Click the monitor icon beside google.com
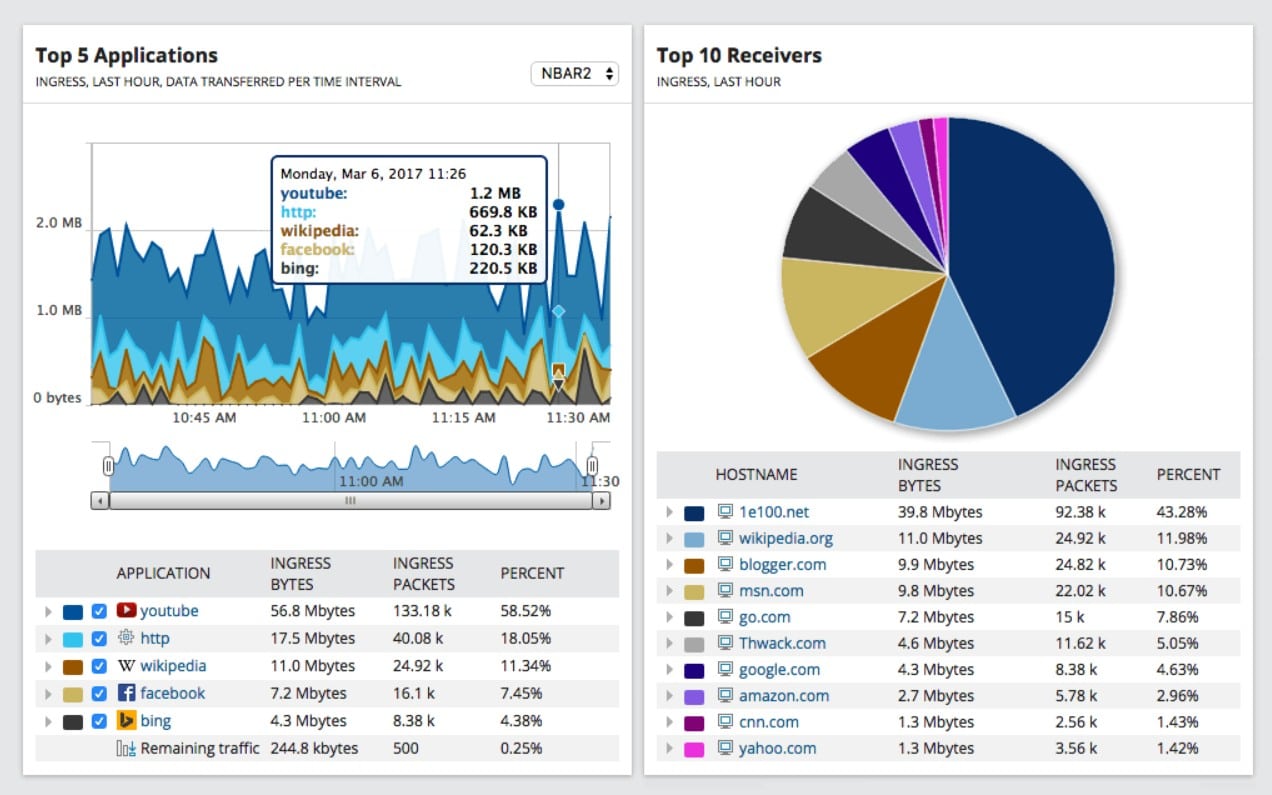Image resolution: width=1272 pixels, height=795 pixels. click(x=725, y=670)
